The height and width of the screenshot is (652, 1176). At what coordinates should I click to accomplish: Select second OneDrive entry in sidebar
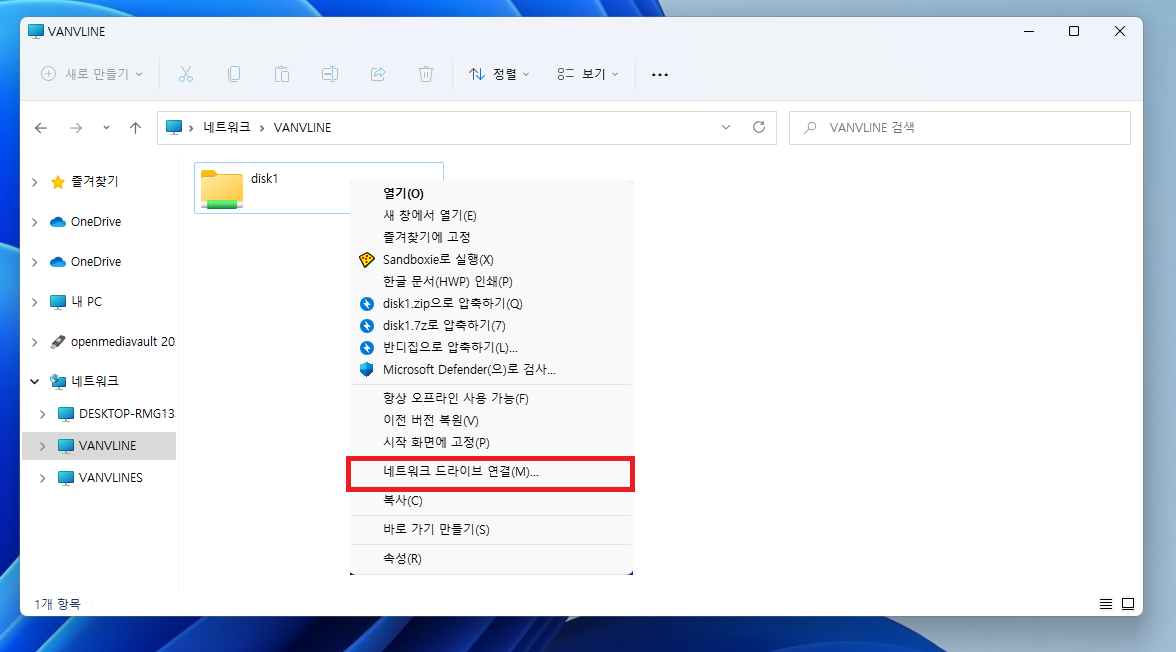pyautogui.click(x=100, y=262)
